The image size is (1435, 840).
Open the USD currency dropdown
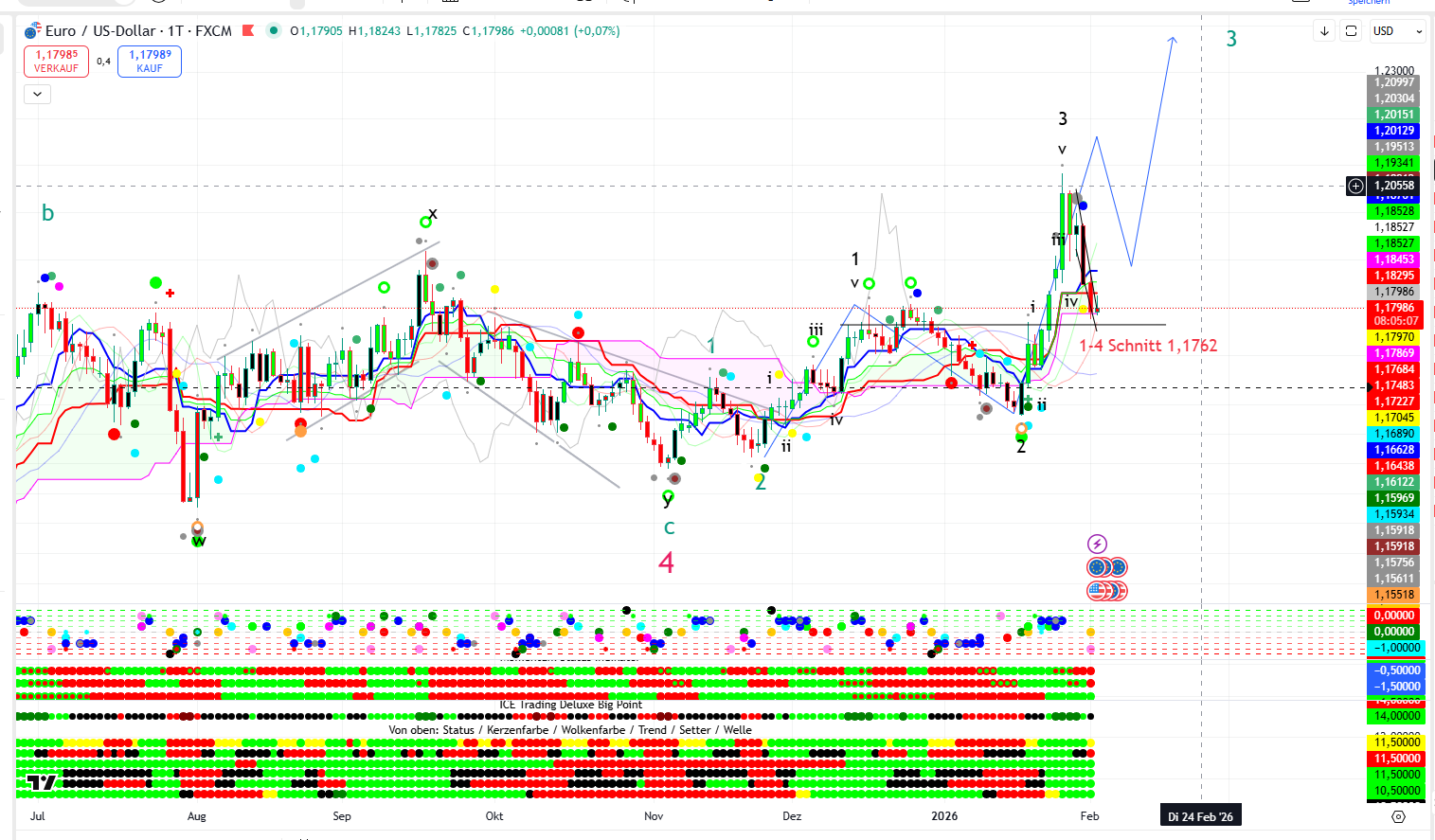[x=1397, y=31]
